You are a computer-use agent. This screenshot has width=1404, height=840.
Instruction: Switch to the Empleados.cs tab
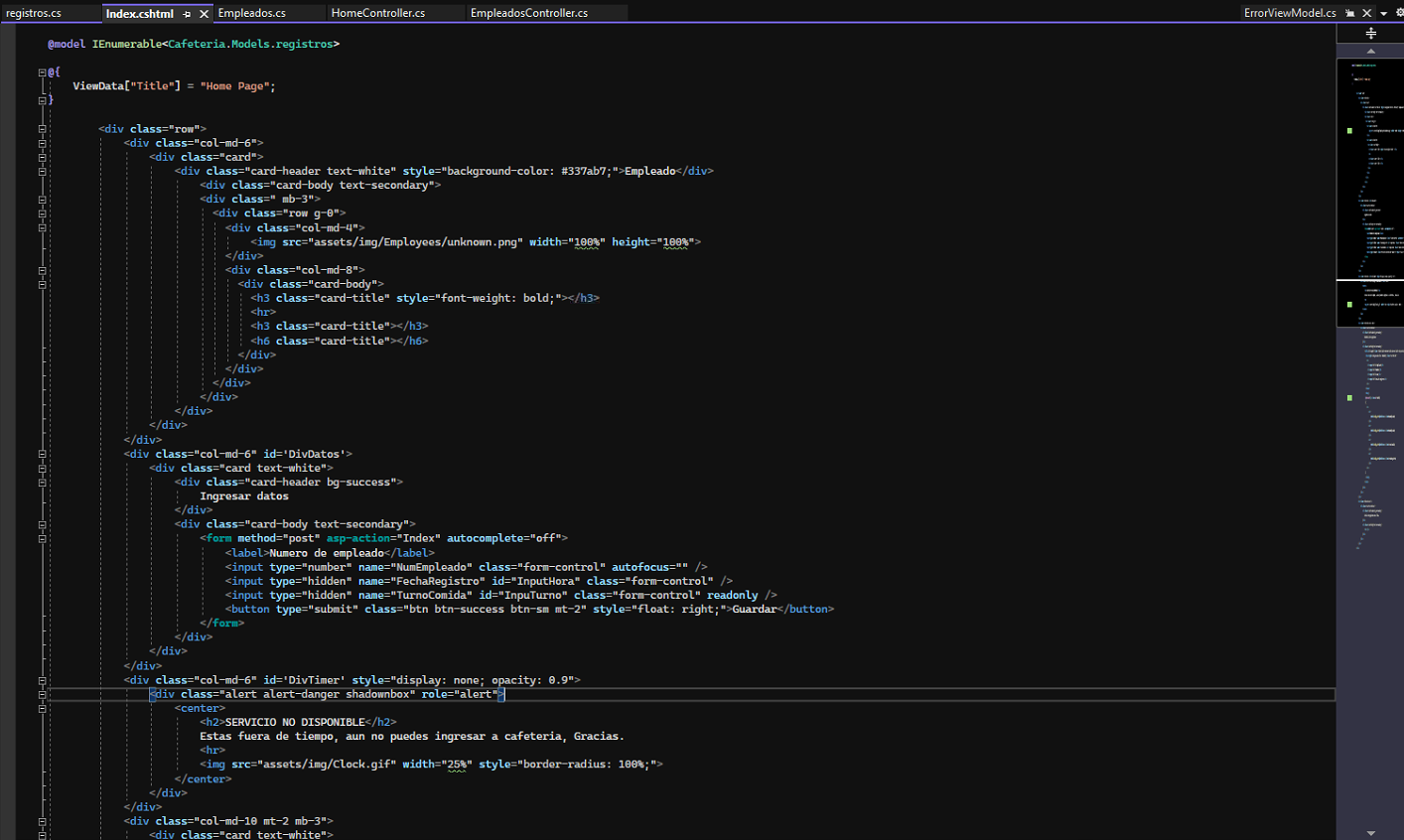252,13
